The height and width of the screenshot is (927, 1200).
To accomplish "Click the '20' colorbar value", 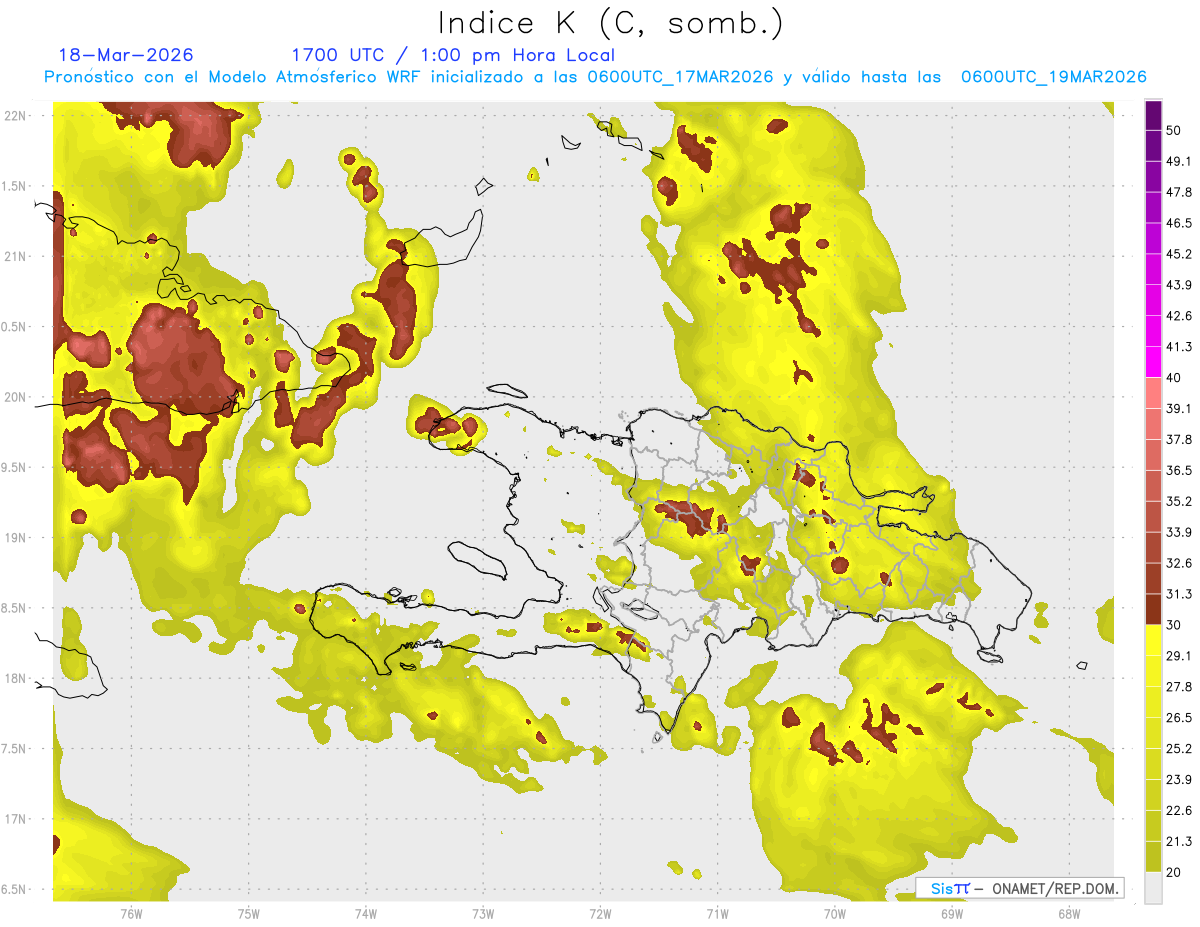I will 1174,873.
